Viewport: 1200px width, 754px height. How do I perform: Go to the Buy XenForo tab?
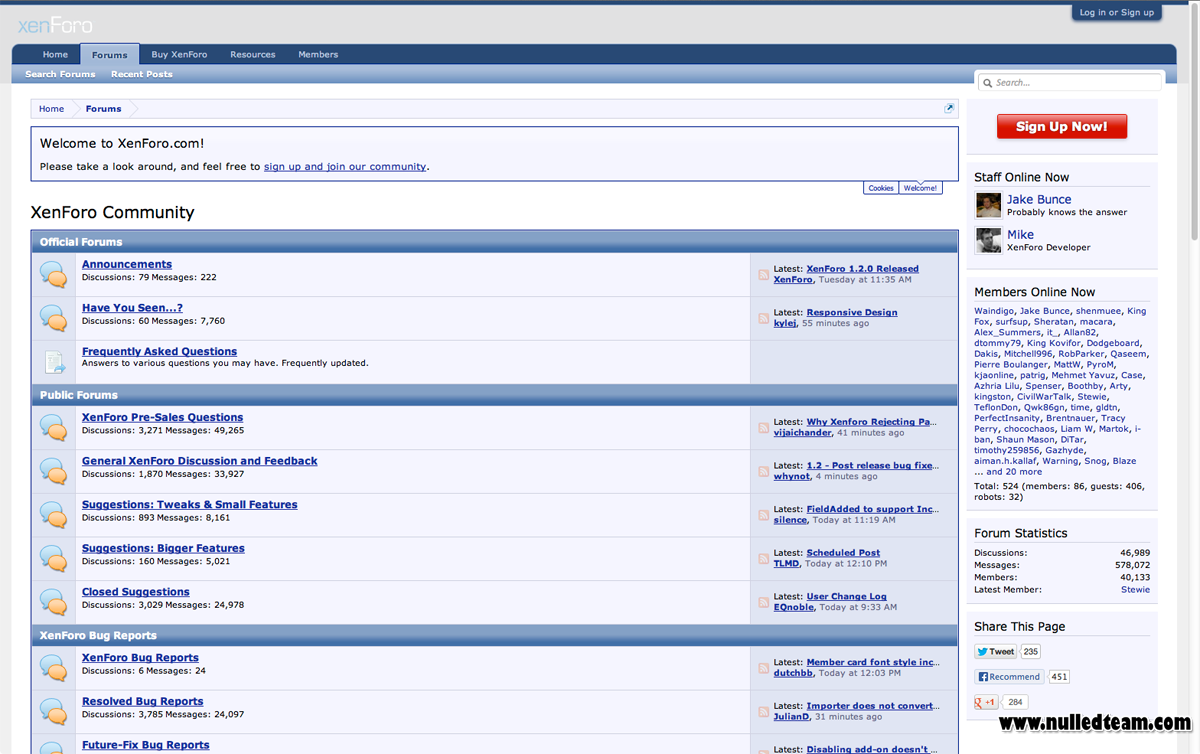click(x=179, y=55)
